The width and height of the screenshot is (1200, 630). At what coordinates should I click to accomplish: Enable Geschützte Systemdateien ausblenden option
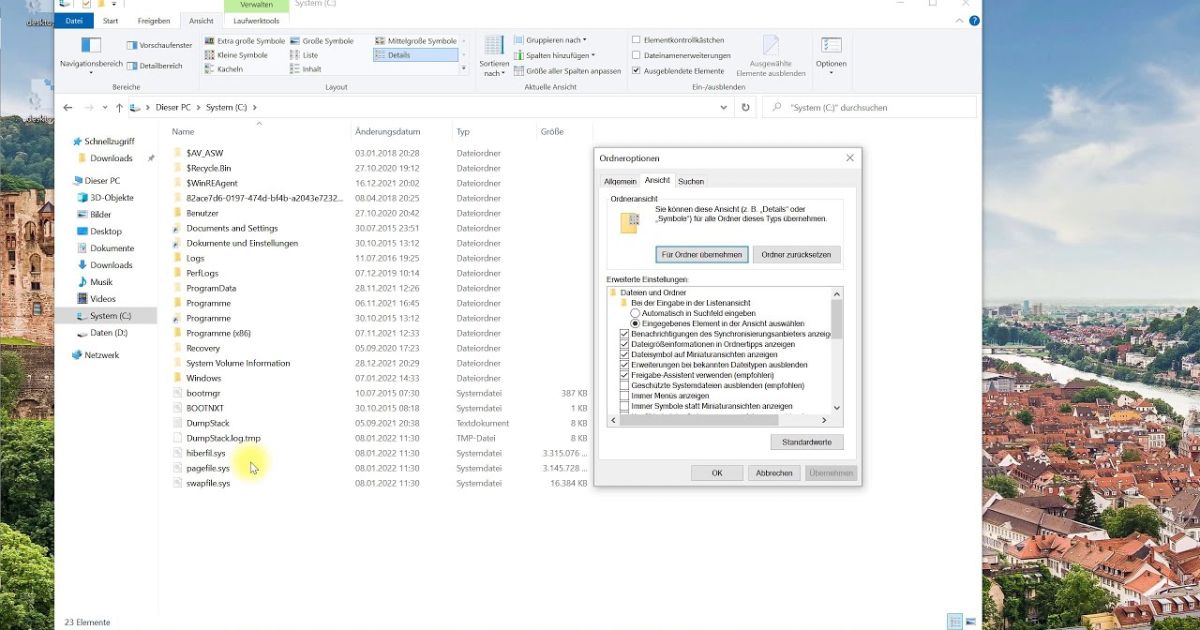(625, 386)
